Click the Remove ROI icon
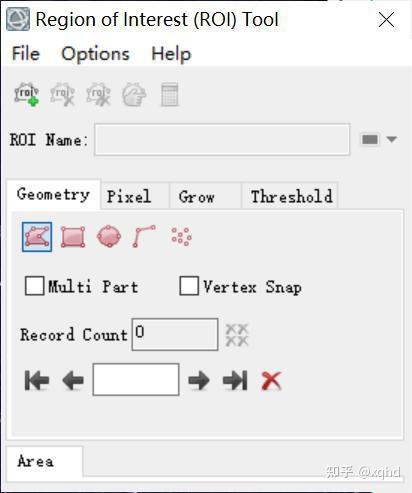The image size is (412, 493). click(x=62, y=95)
